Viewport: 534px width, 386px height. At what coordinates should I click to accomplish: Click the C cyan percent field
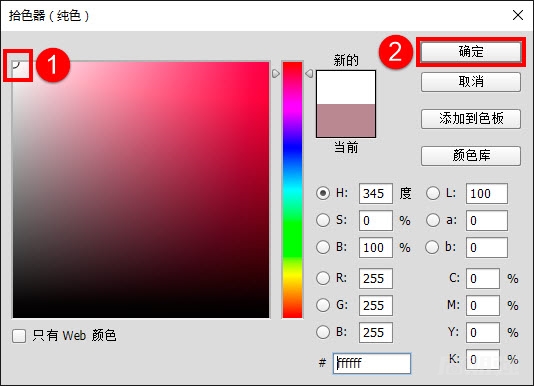click(x=483, y=278)
